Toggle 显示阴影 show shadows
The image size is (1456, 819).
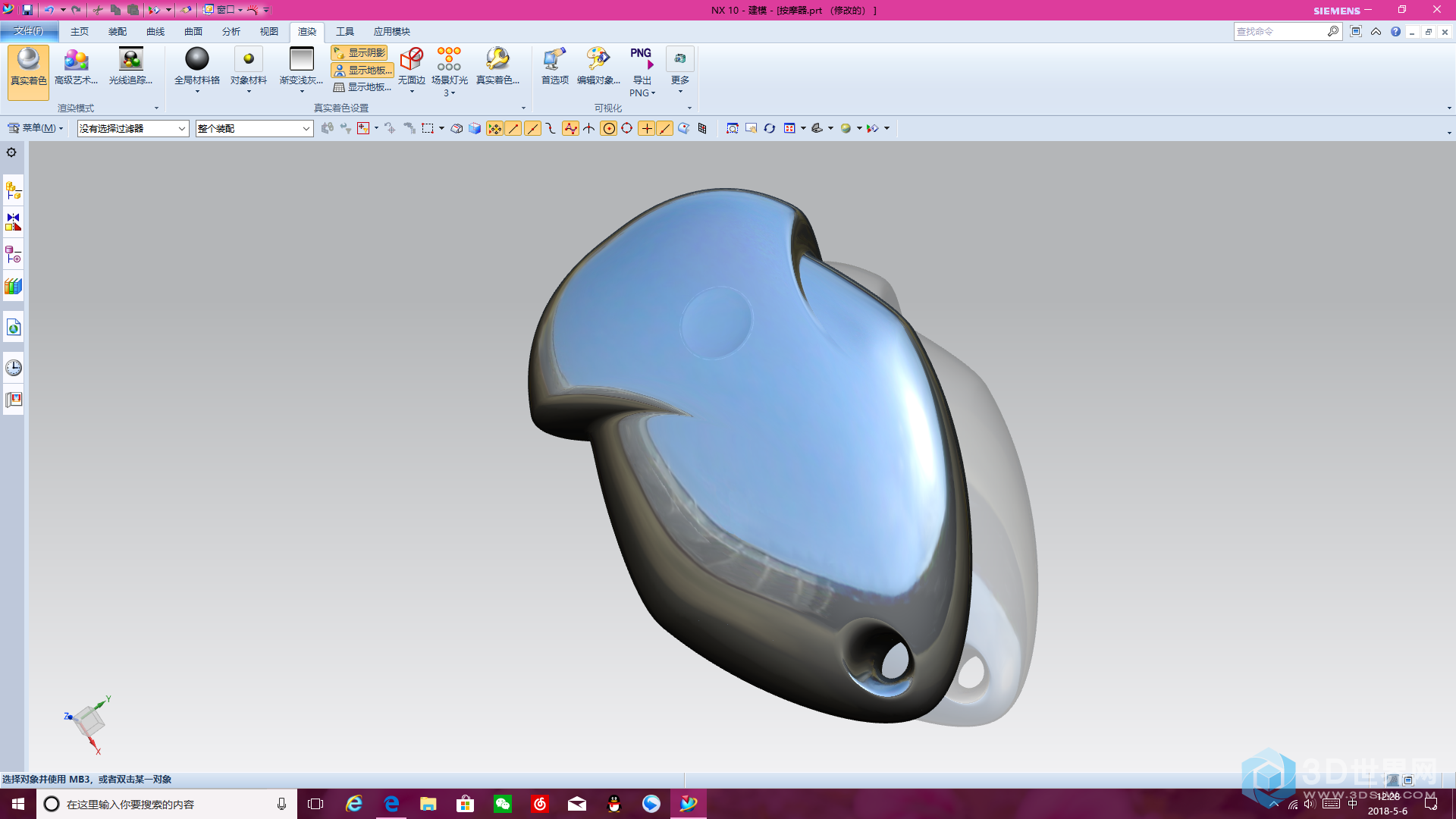point(359,52)
